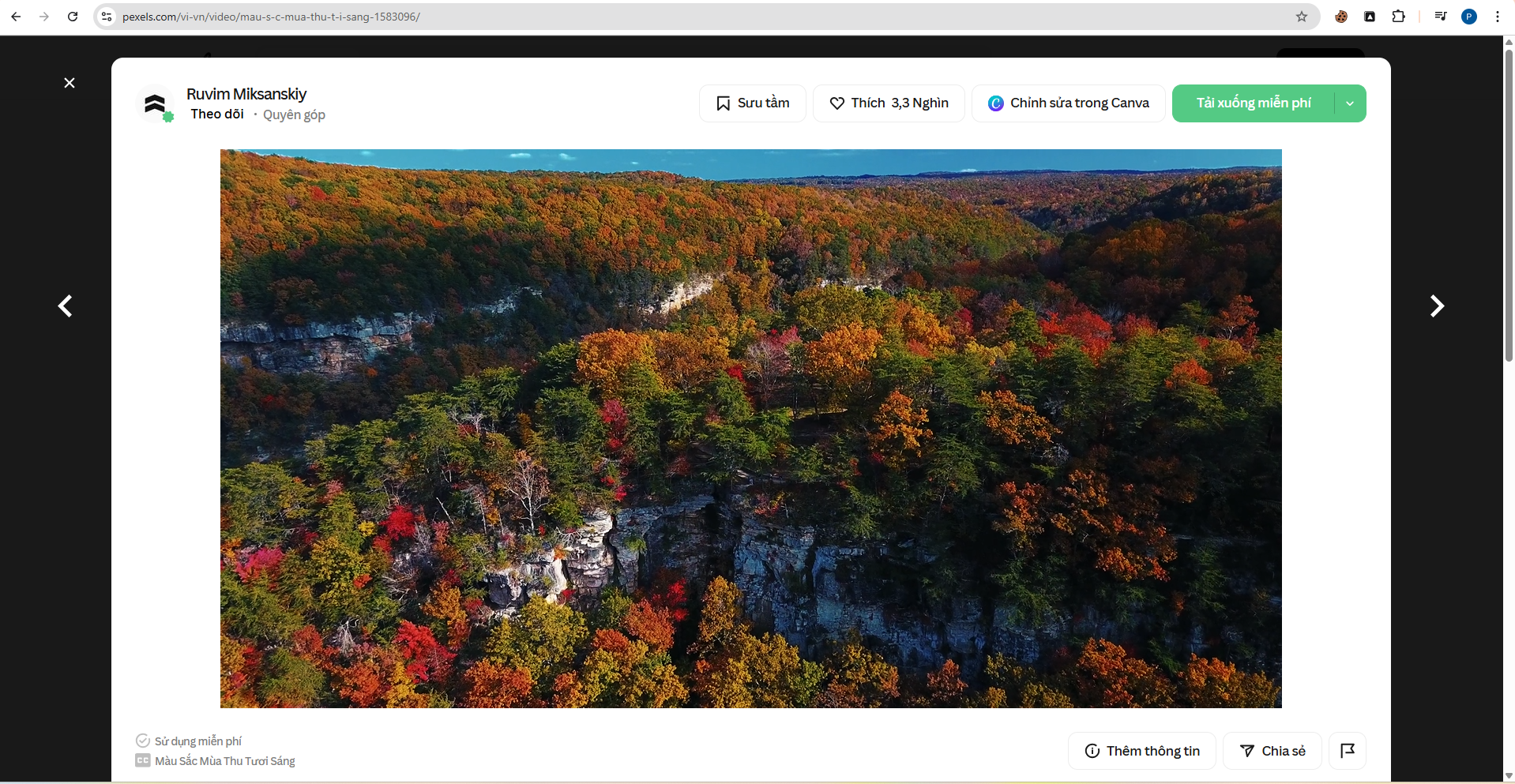1515x784 pixels.
Task: Open the Chia sẻ share options
Action: 1272,751
